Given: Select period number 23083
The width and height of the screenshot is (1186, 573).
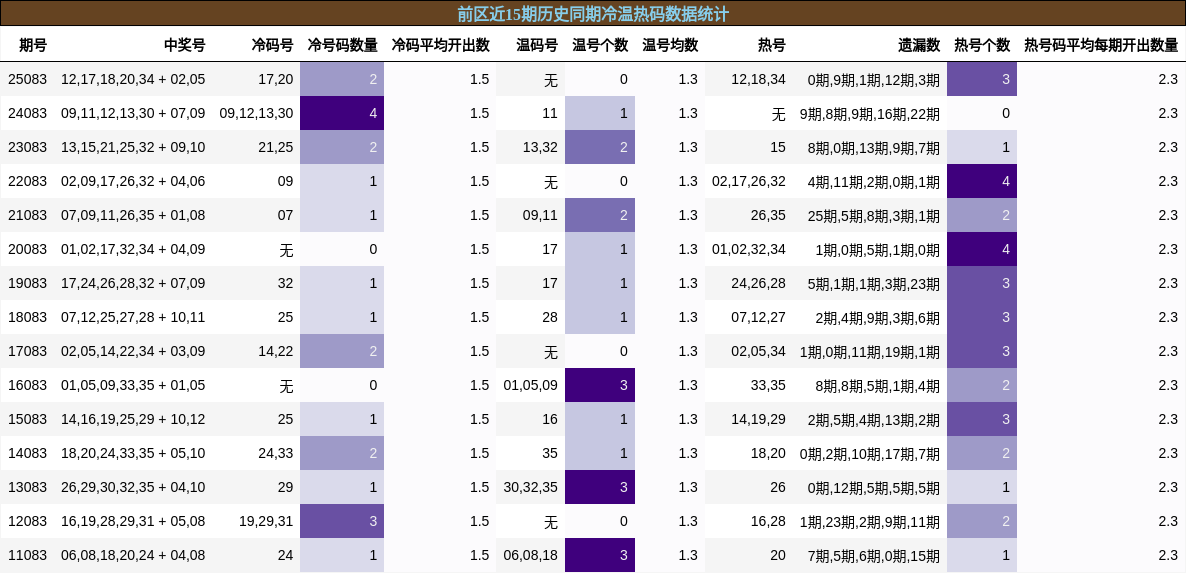Looking at the screenshot, I should (27, 147).
